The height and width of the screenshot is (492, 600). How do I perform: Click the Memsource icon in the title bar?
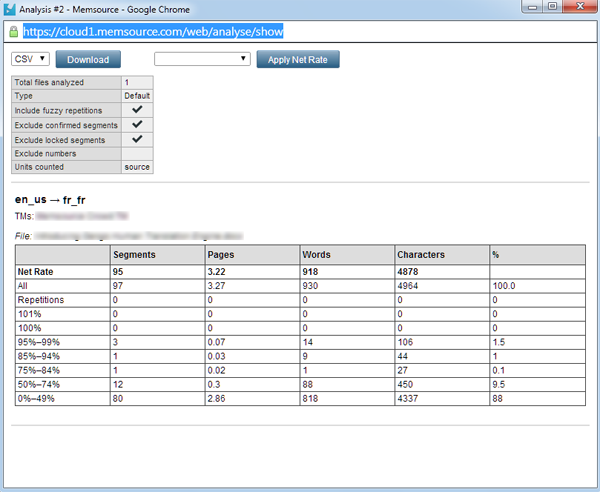pyautogui.click(x=9, y=9)
